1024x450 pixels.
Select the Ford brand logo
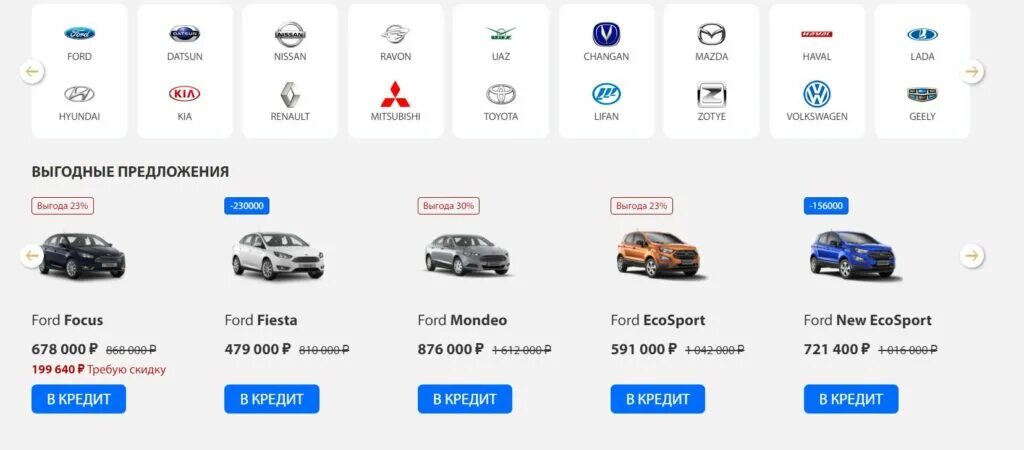pos(79,33)
